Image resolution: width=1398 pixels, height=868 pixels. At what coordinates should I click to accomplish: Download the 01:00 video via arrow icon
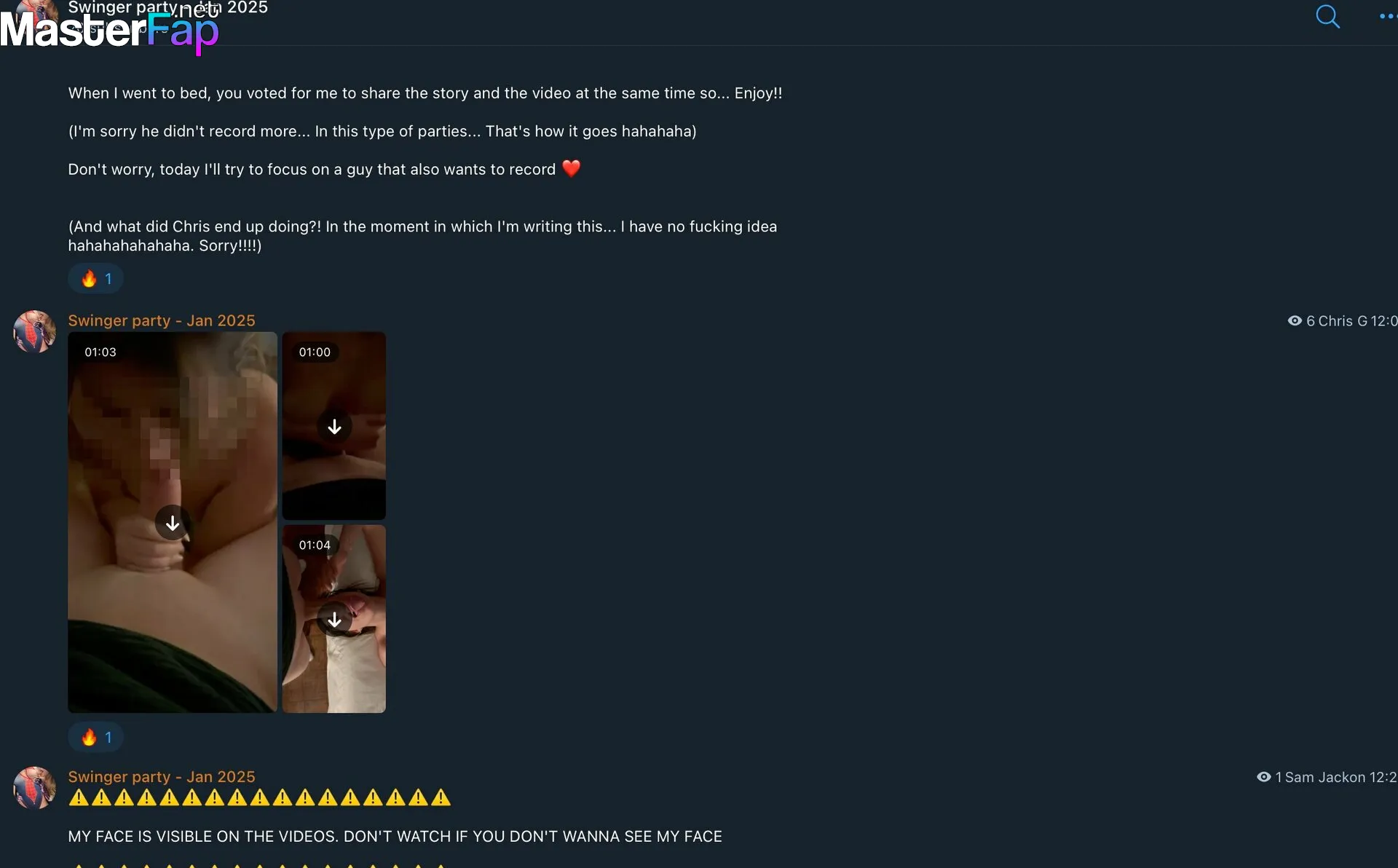coord(334,427)
